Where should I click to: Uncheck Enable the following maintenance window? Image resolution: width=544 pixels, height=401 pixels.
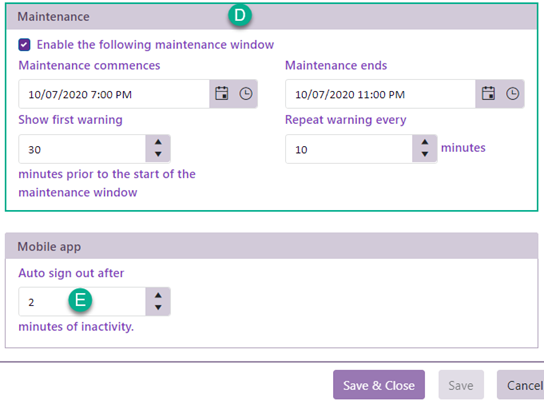tap(24, 45)
